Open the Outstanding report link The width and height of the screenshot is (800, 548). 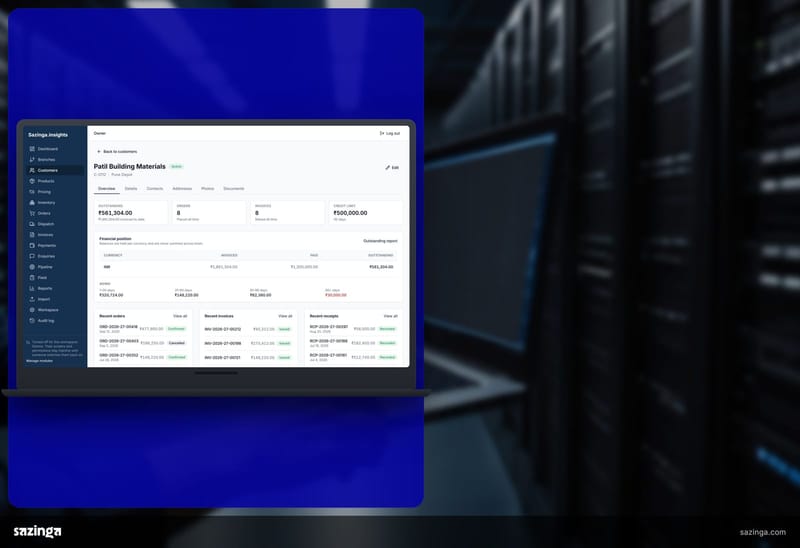pyautogui.click(x=380, y=241)
